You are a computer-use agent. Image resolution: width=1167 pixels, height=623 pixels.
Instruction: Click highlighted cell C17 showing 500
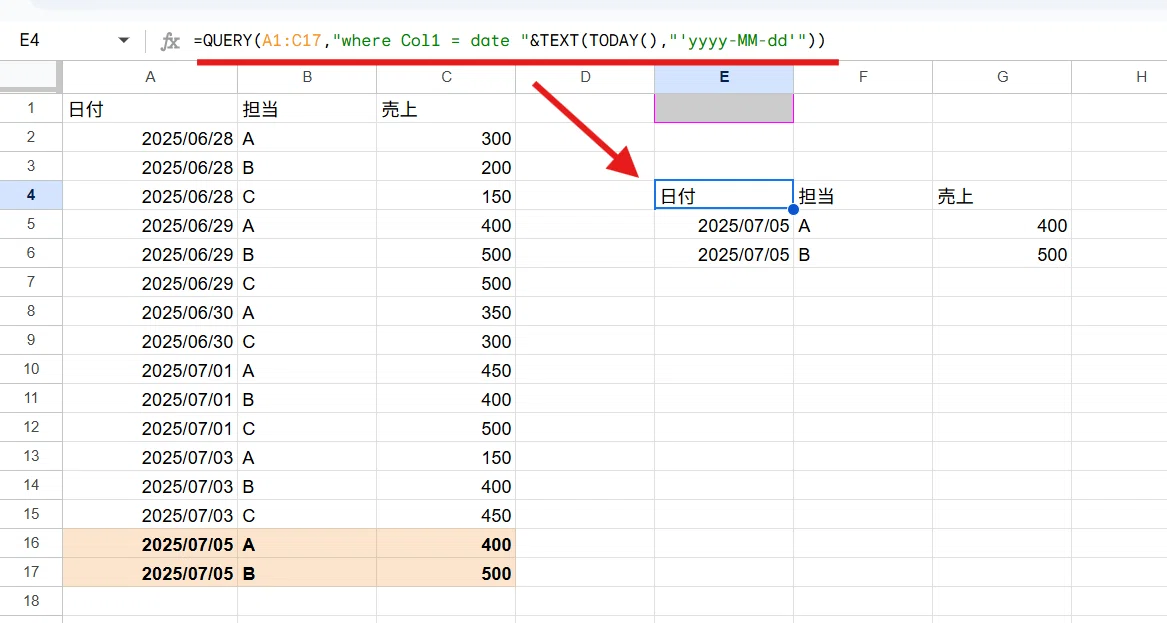[447, 573]
